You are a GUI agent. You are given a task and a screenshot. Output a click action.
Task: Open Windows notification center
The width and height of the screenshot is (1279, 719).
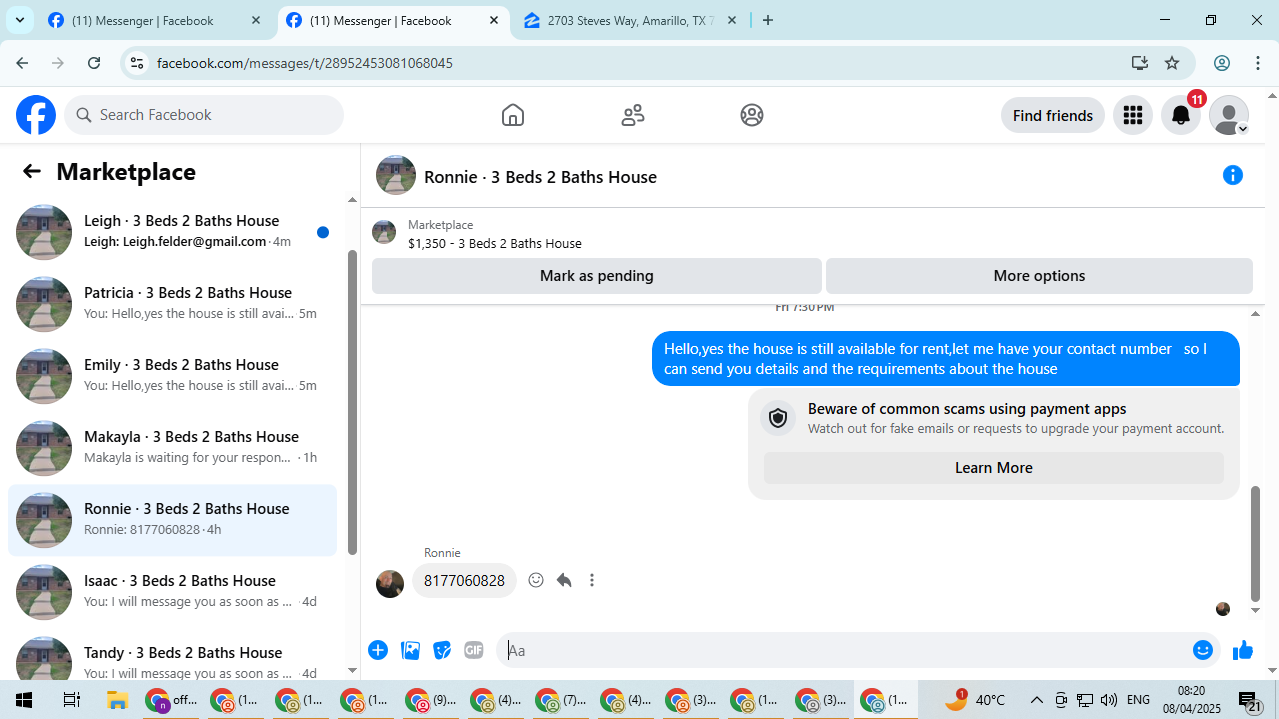(1250, 701)
